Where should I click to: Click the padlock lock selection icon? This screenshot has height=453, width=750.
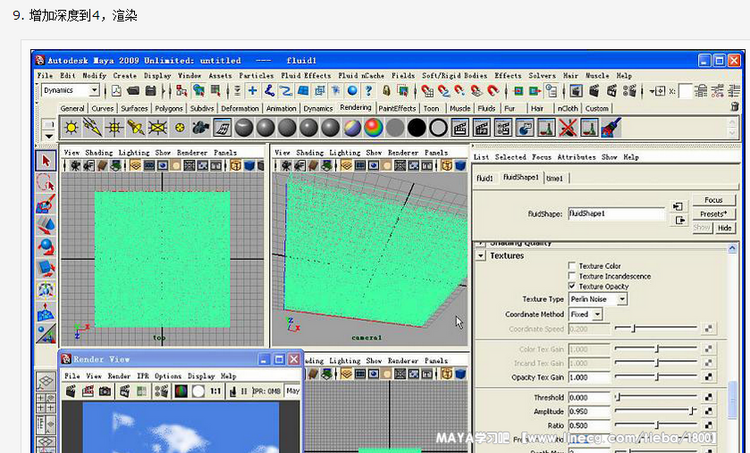[x=386, y=90]
